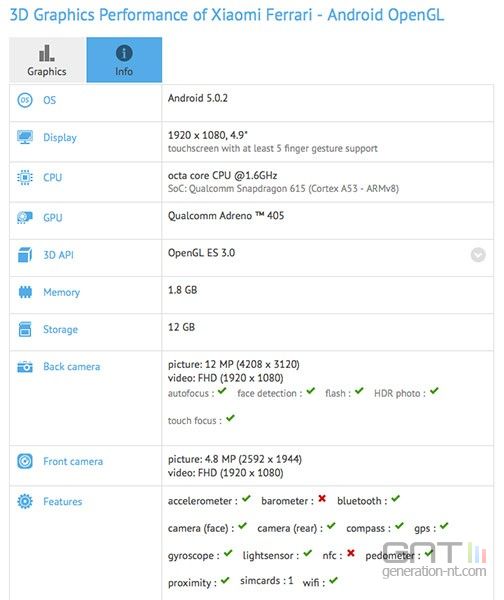Expand the OpenGL ES 3.0 details chevron
The width and height of the screenshot is (504, 600).
478,255
